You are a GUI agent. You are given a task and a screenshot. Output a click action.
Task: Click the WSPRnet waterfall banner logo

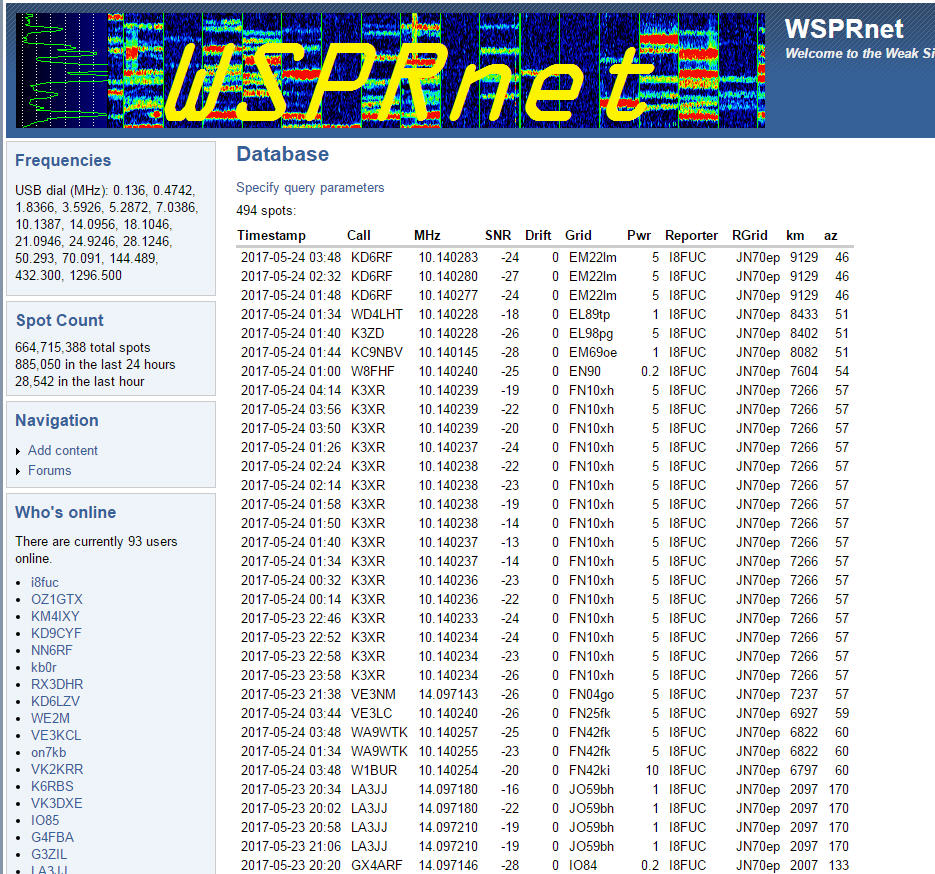click(391, 70)
